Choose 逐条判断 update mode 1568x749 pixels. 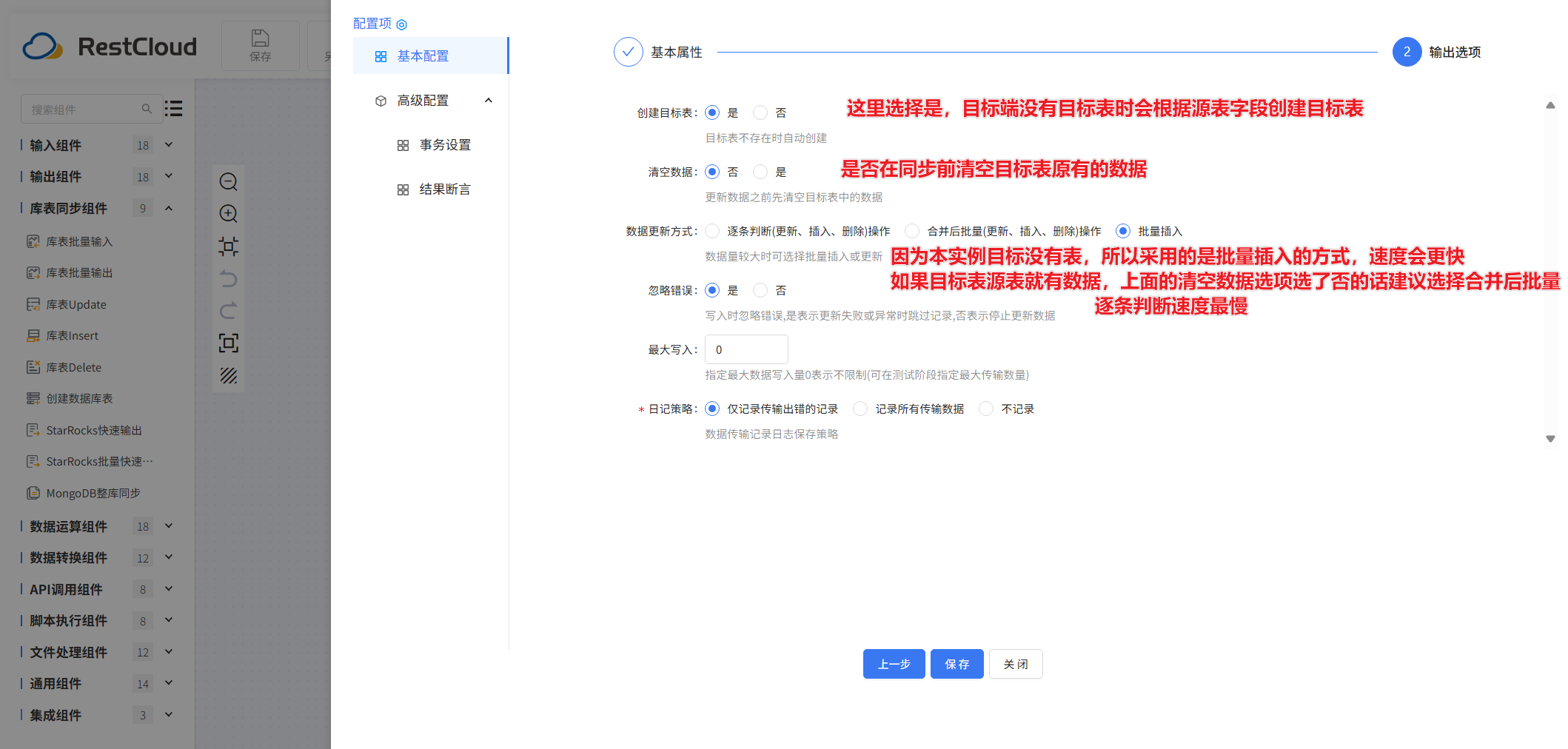[x=712, y=231]
